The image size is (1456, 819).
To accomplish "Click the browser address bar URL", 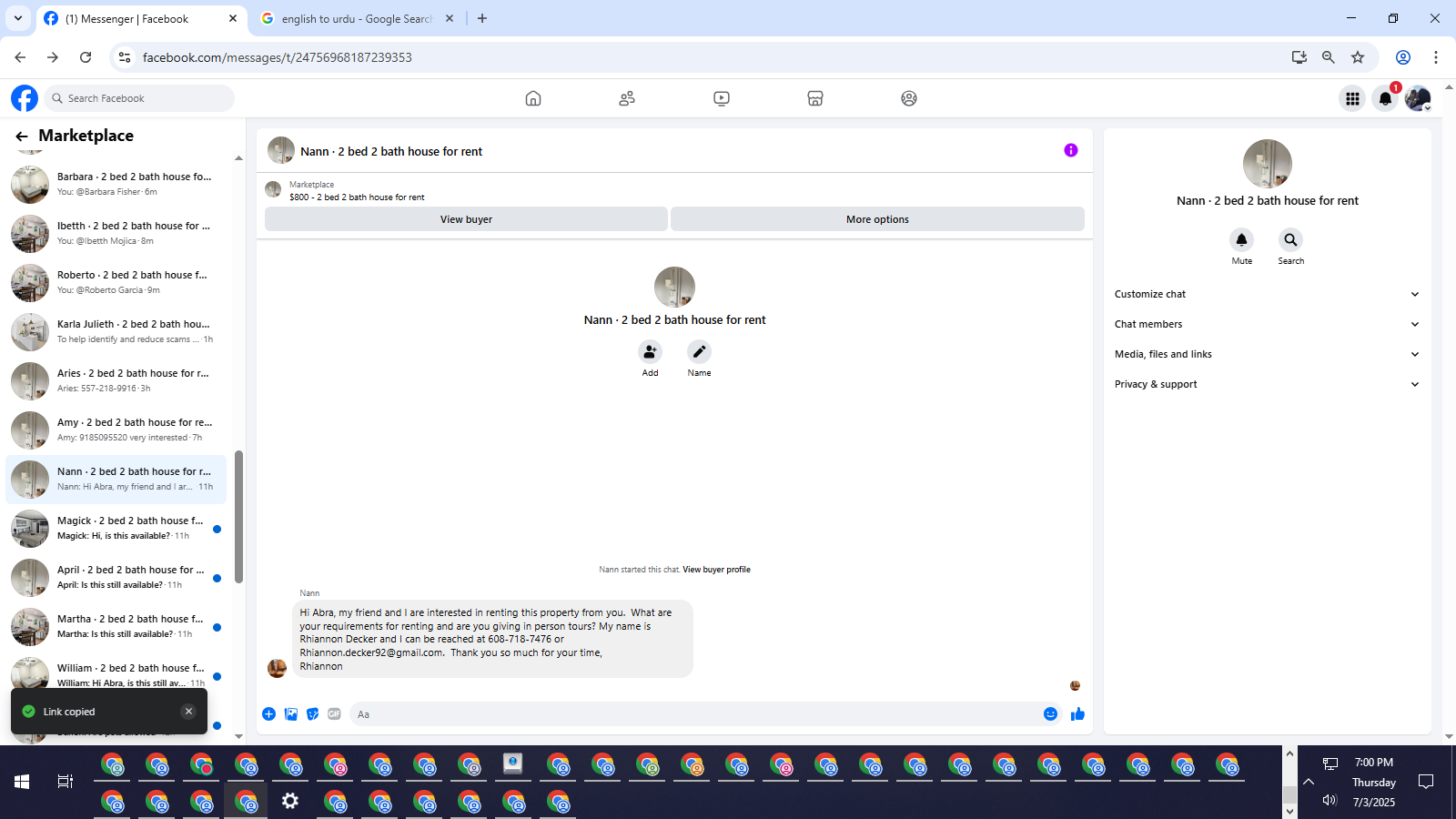I will (x=278, y=57).
